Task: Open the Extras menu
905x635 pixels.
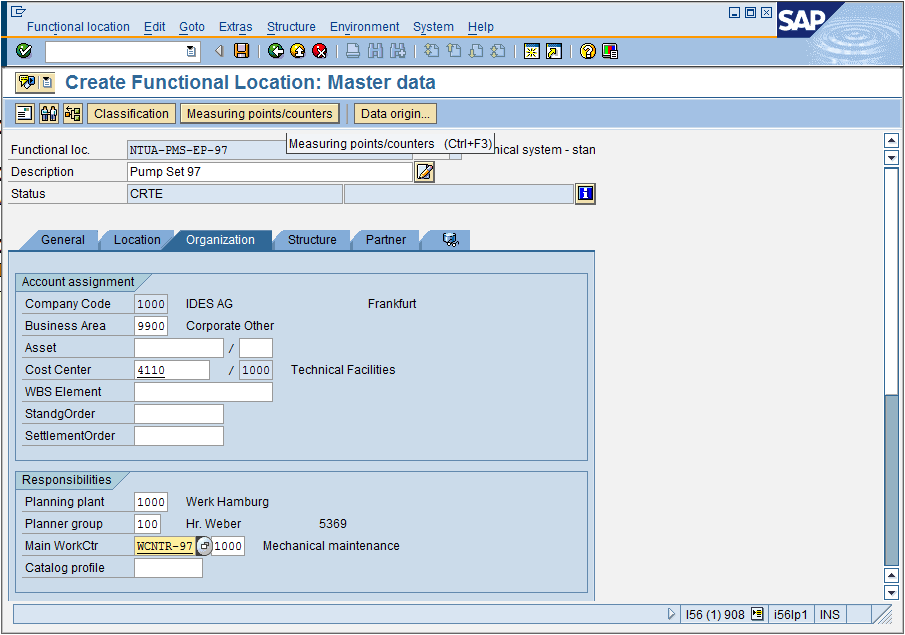Action: pos(235,27)
